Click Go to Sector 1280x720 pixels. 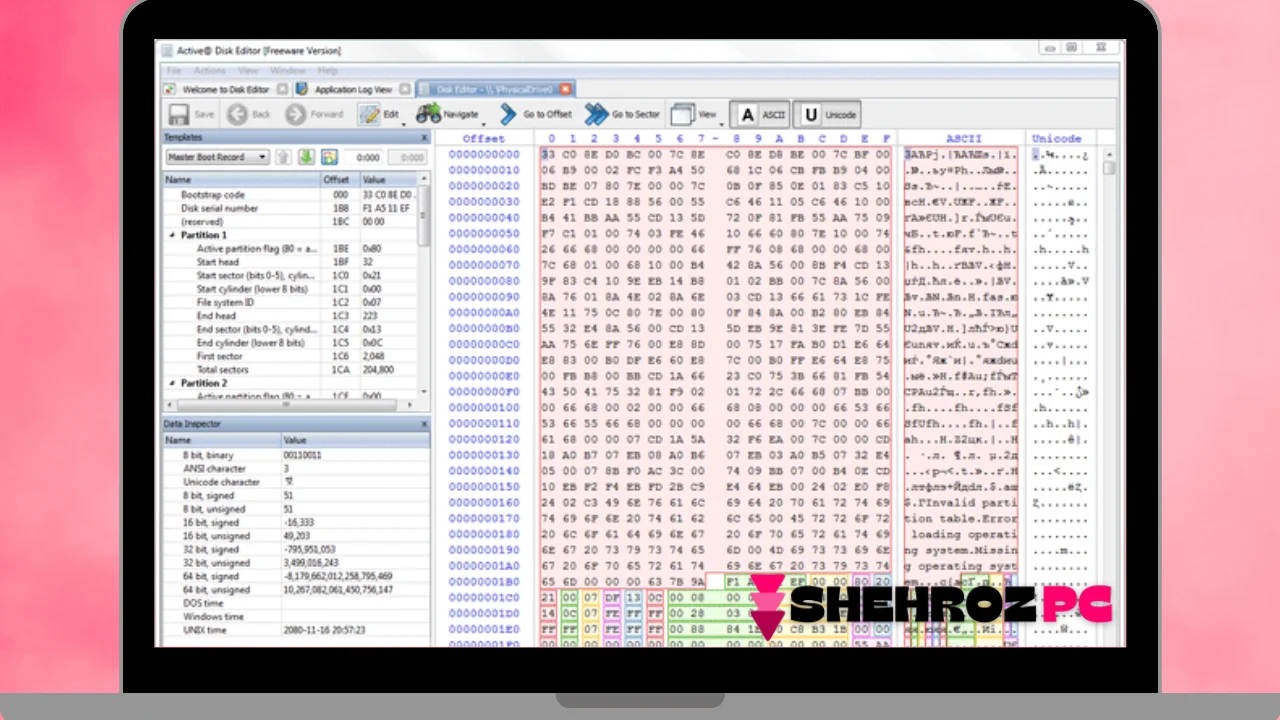624,114
